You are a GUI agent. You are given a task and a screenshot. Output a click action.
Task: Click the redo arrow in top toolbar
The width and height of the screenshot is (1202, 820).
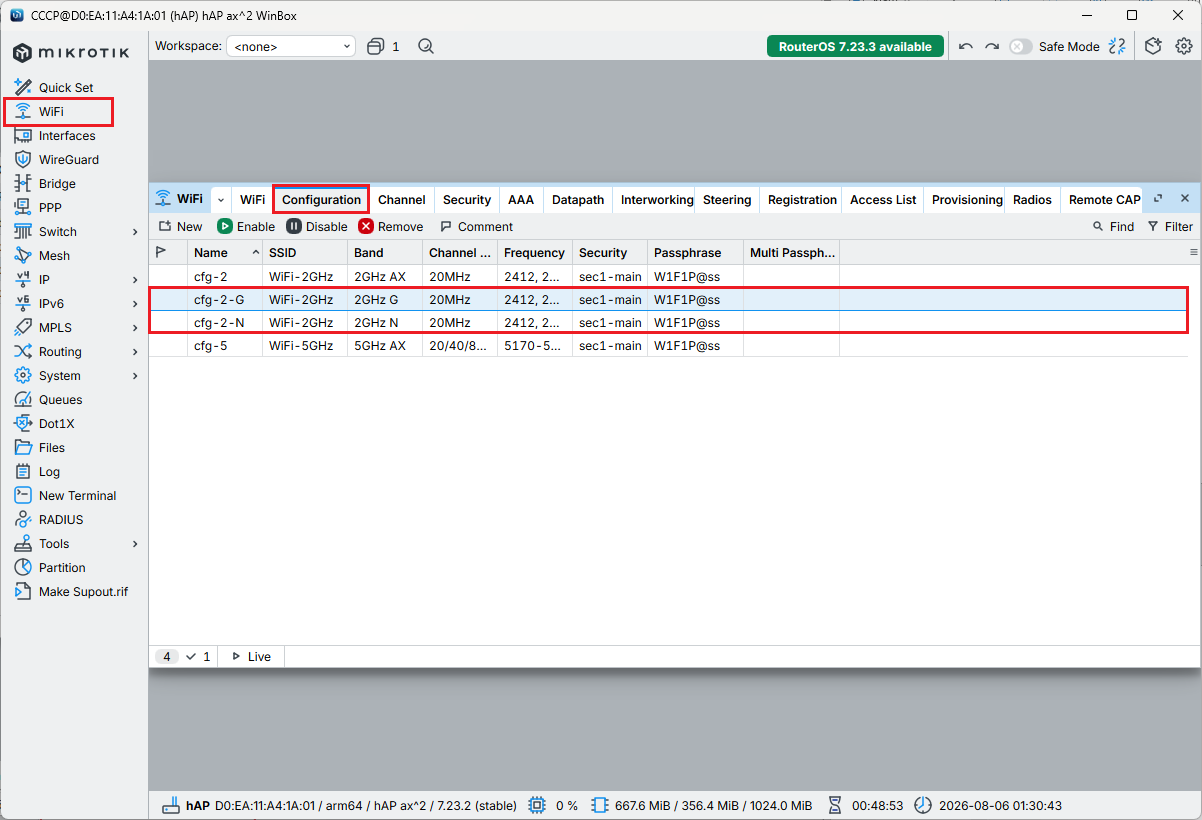(x=992, y=46)
